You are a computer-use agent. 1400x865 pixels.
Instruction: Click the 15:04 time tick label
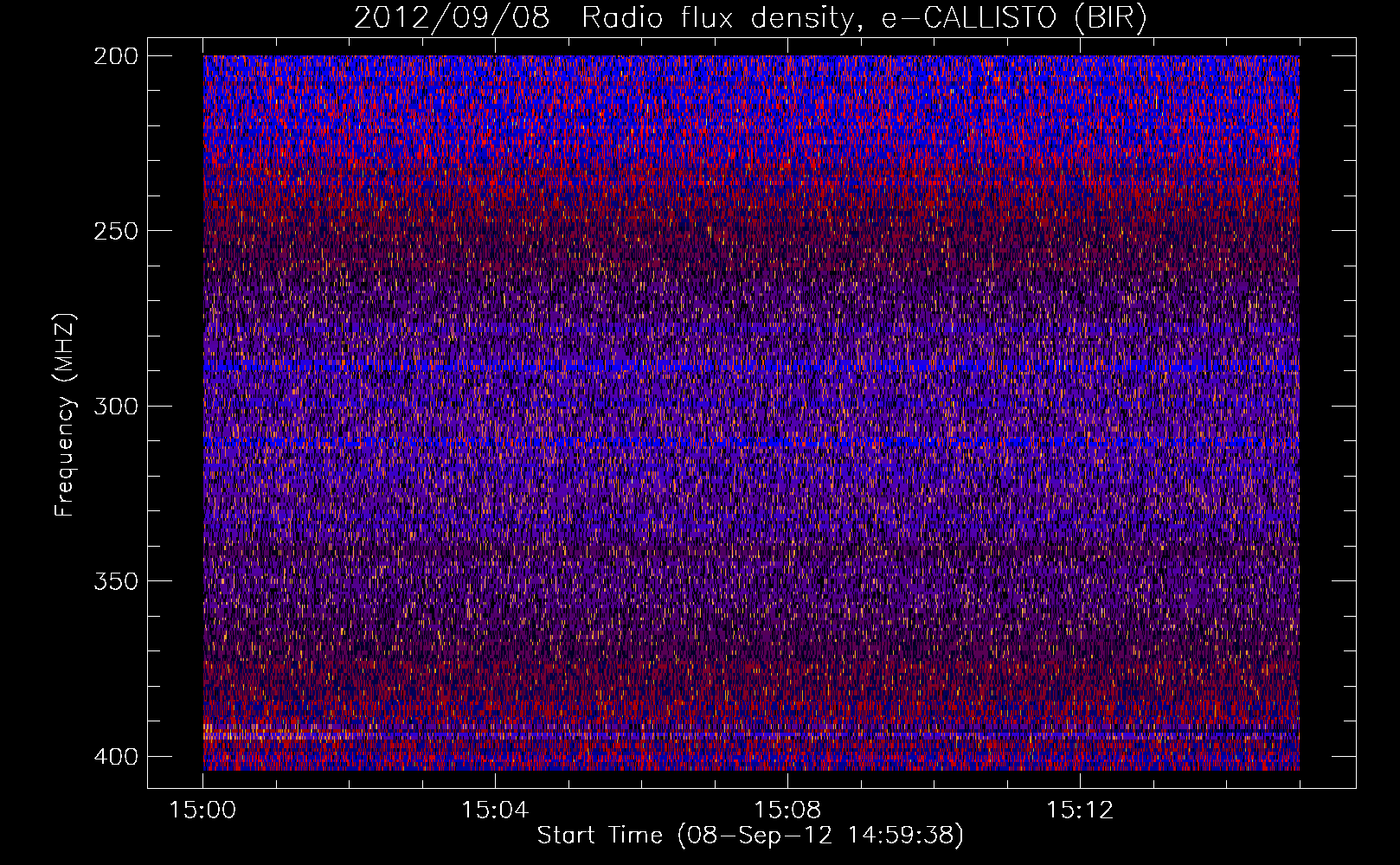(495, 811)
